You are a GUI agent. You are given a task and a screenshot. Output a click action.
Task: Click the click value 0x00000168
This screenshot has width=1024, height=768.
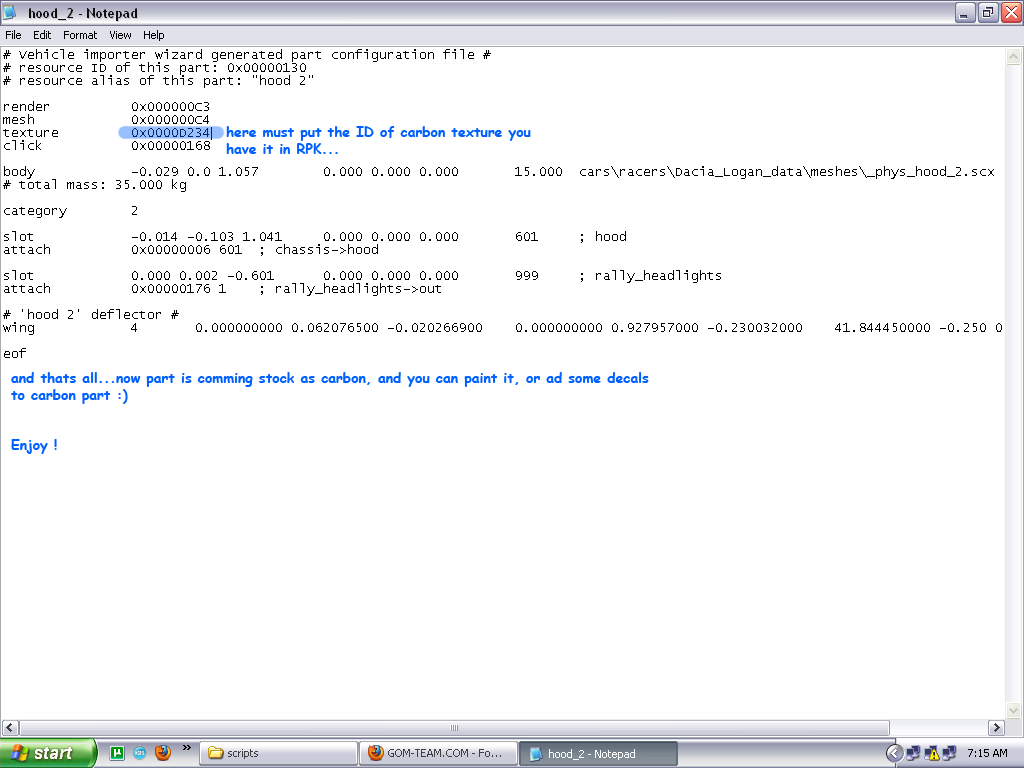pos(170,146)
